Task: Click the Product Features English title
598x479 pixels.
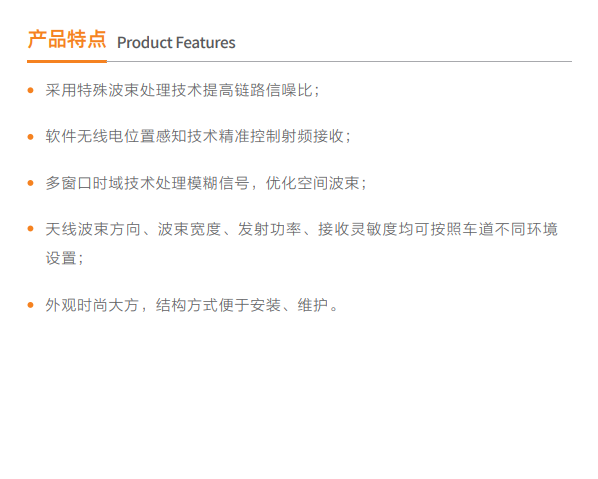Action: click(x=176, y=43)
